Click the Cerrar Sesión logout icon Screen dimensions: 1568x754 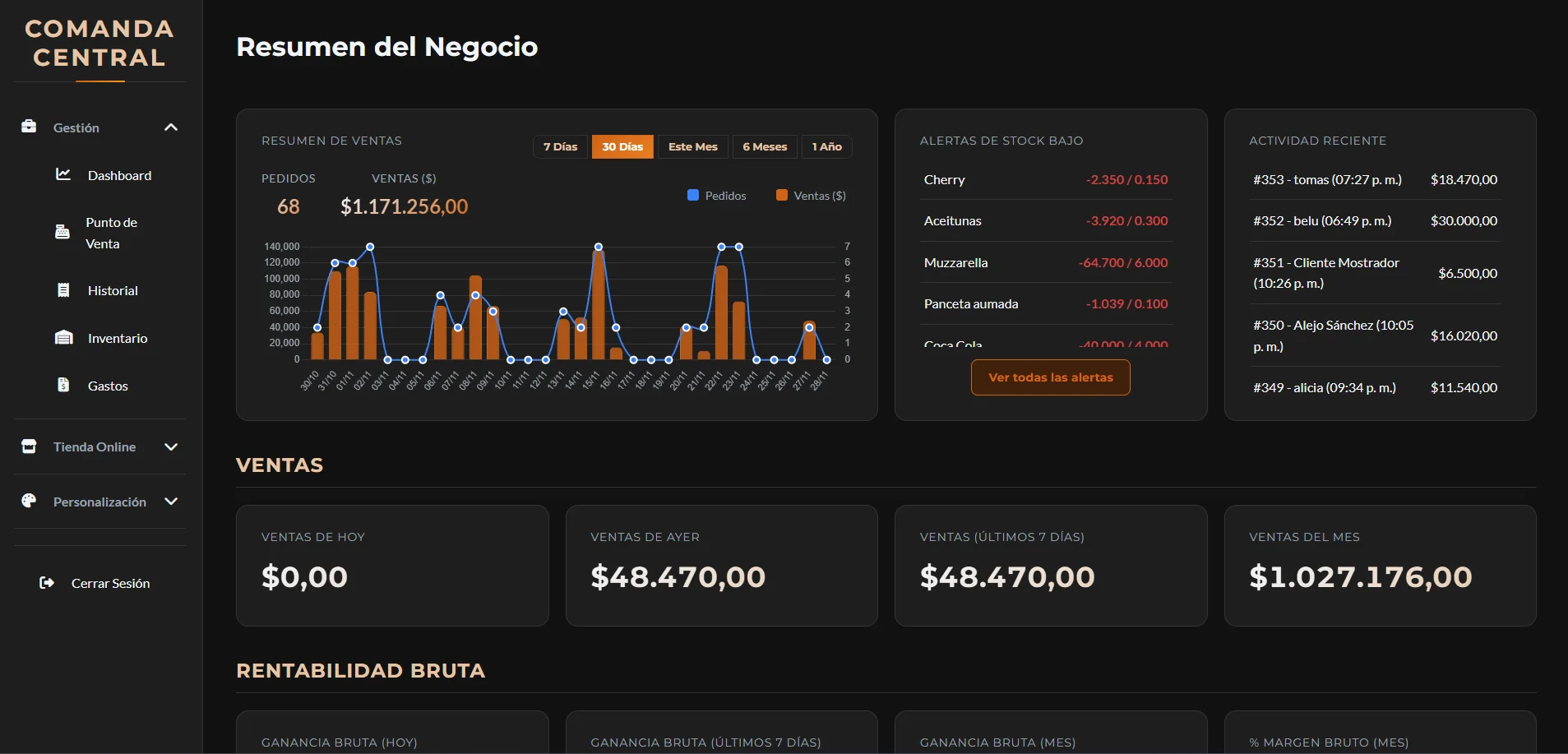[47, 583]
